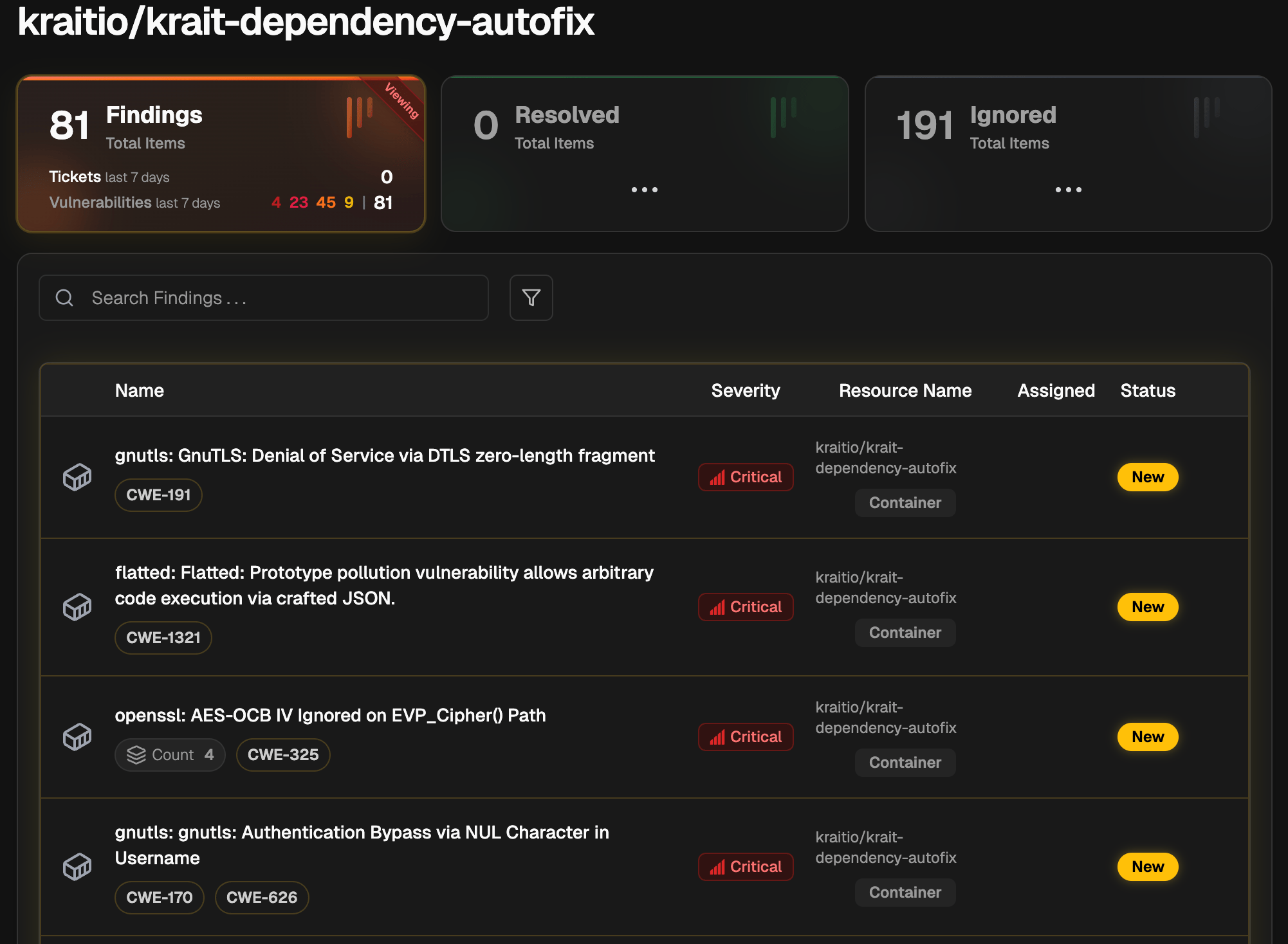Click New status on gnutls DTLS row
This screenshot has width=1288, height=944.
point(1148,477)
